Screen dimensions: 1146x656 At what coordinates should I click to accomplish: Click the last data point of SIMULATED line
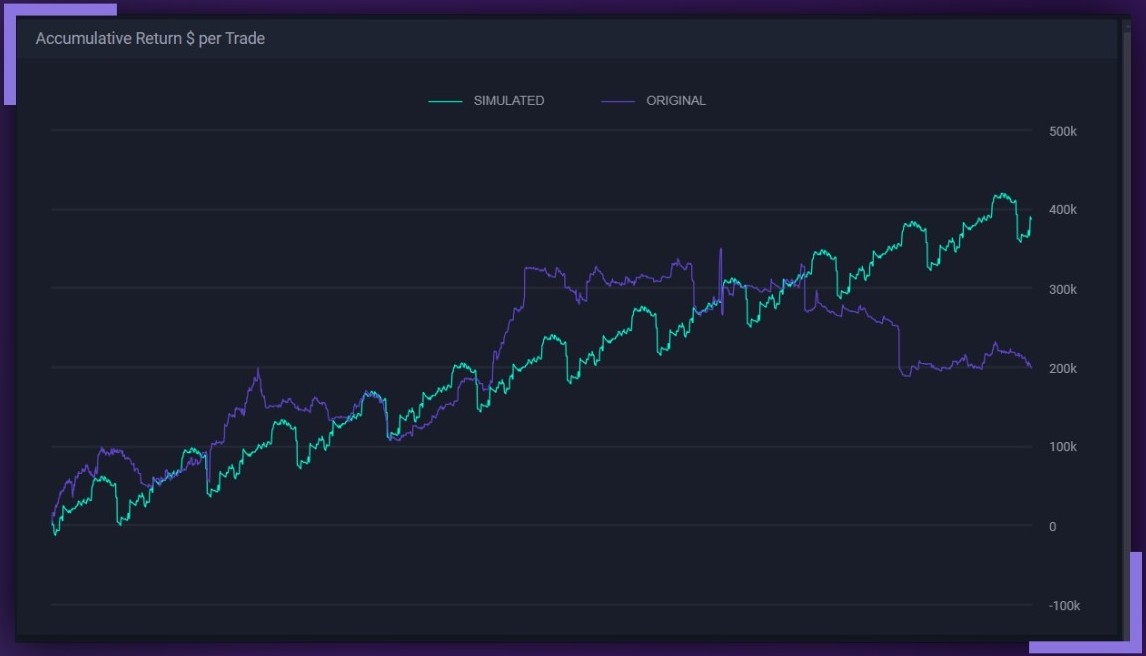tap(1030, 217)
